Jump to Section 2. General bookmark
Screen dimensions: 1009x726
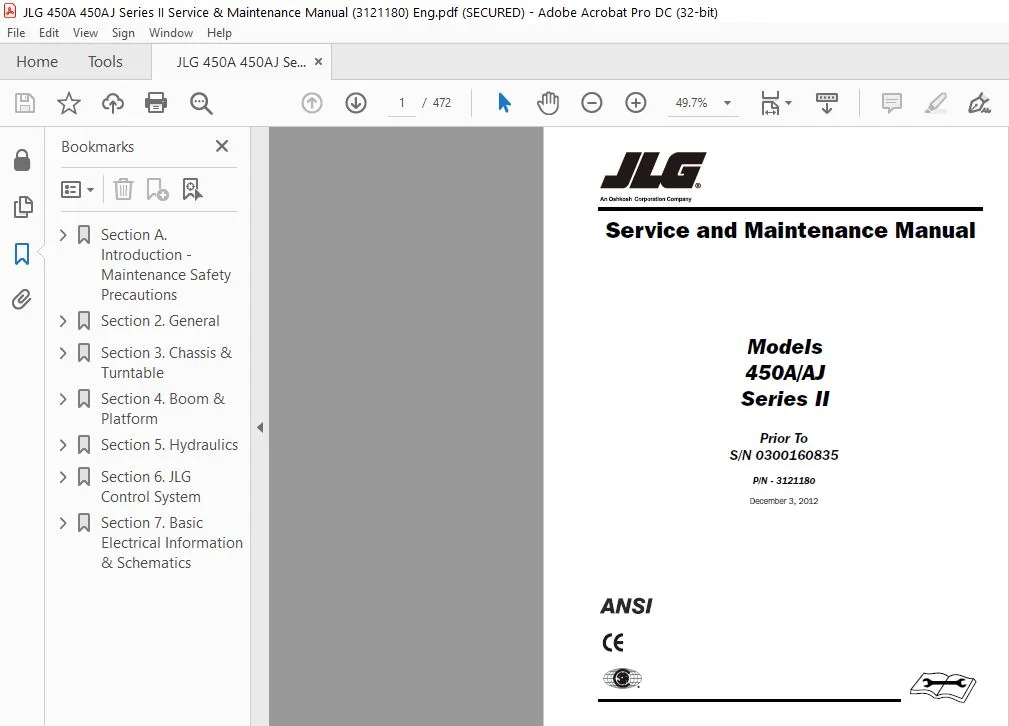160,321
